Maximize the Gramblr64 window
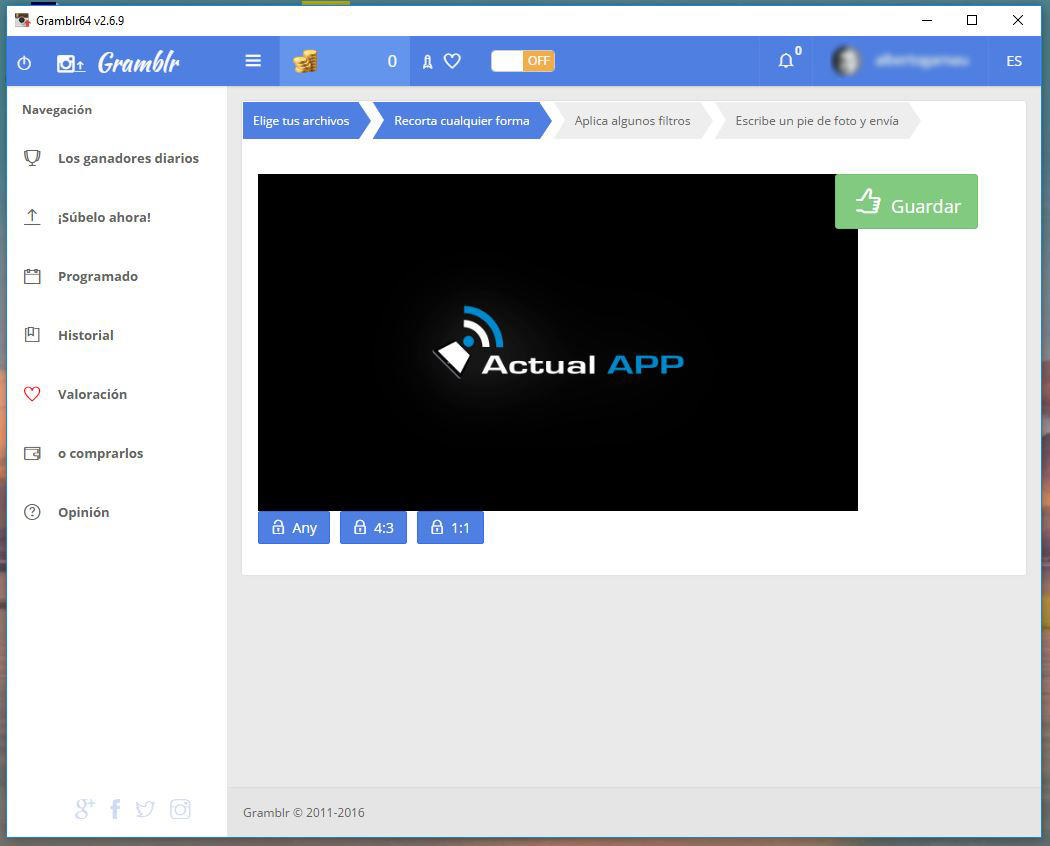This screenshot has width=1050, height=846. coord(972,20)
